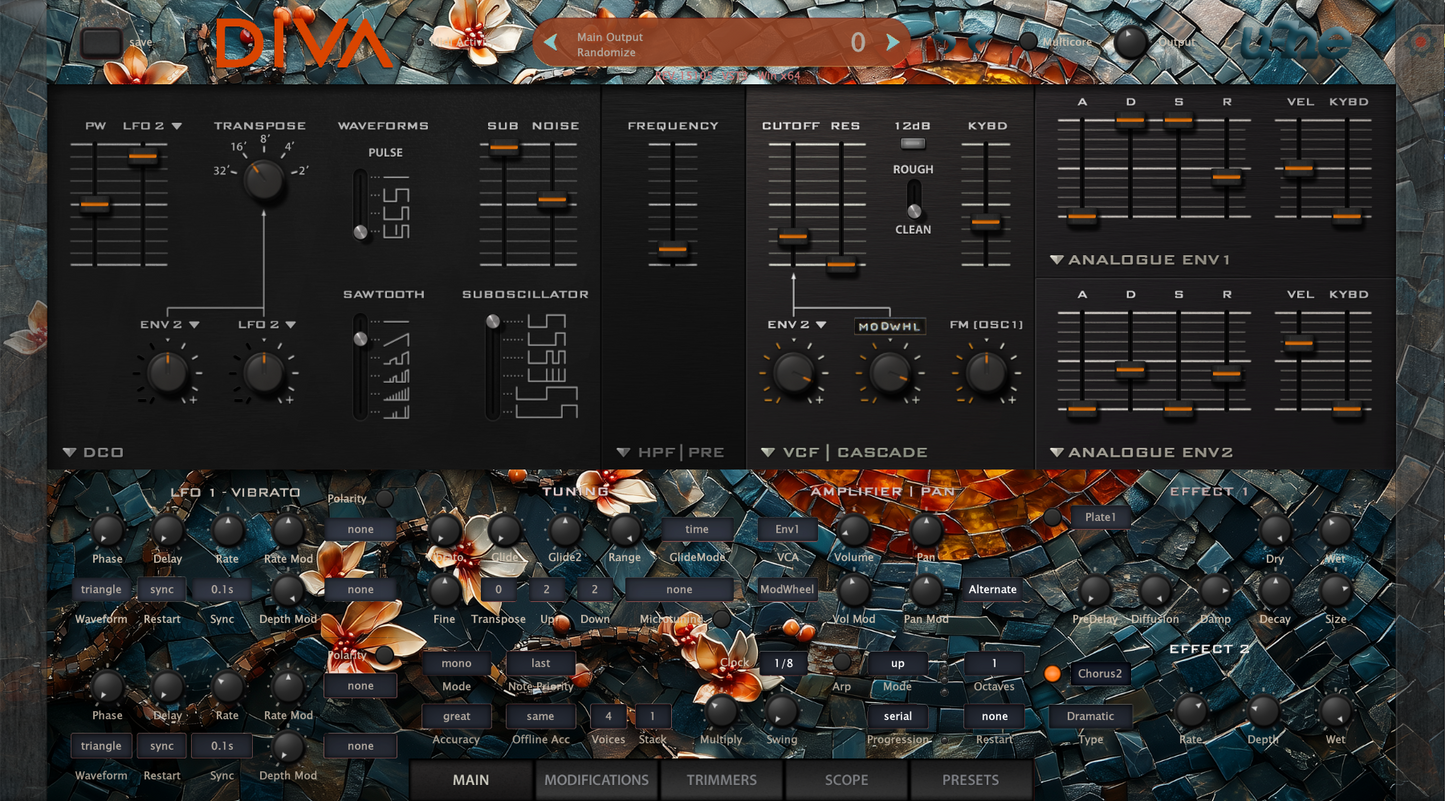Open the GlideMode time dropdown
The width and height of the screenshot is (1445, 801).
point(697,530)
